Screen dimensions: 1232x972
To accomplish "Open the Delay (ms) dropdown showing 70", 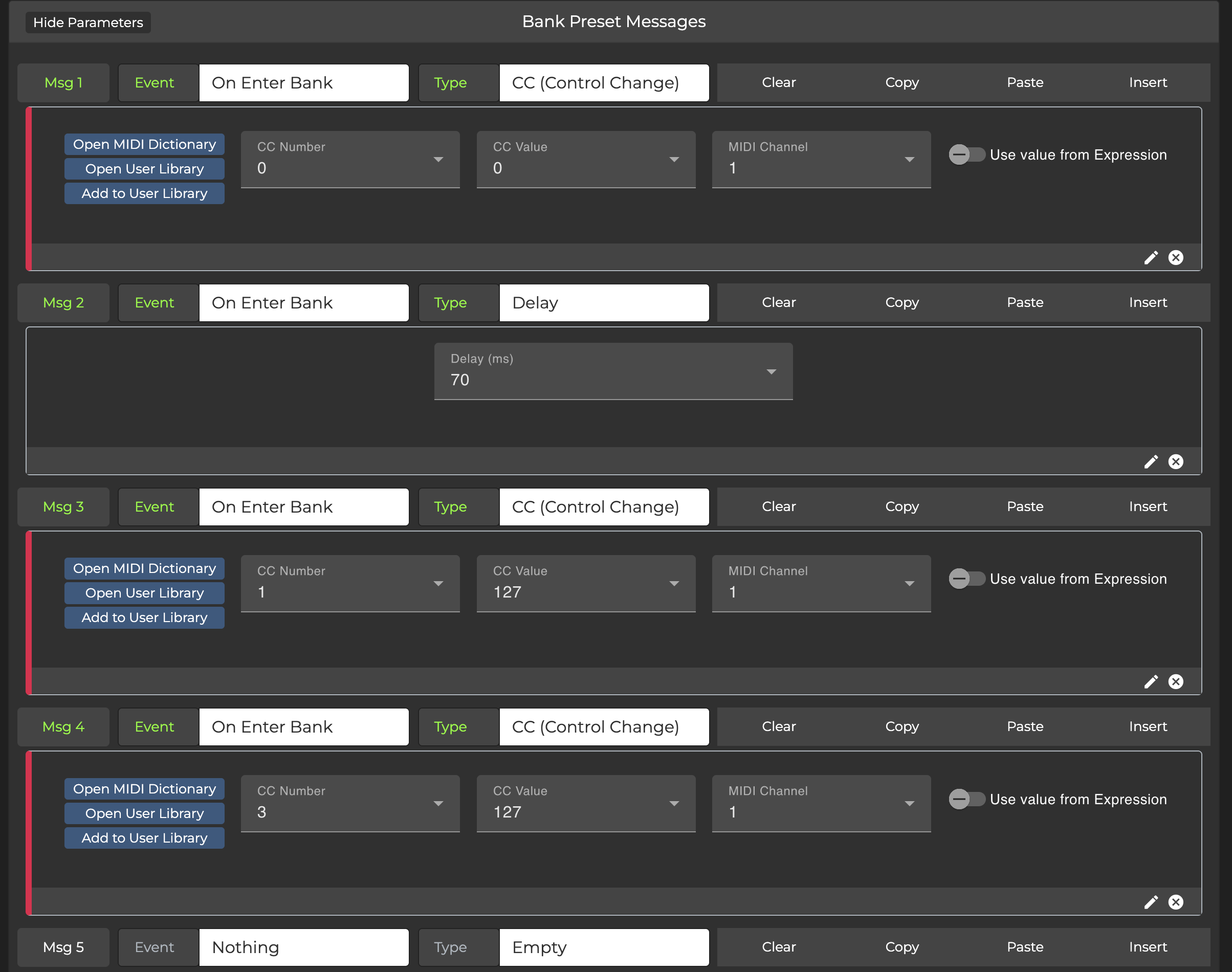I will (x=613, y=371).
